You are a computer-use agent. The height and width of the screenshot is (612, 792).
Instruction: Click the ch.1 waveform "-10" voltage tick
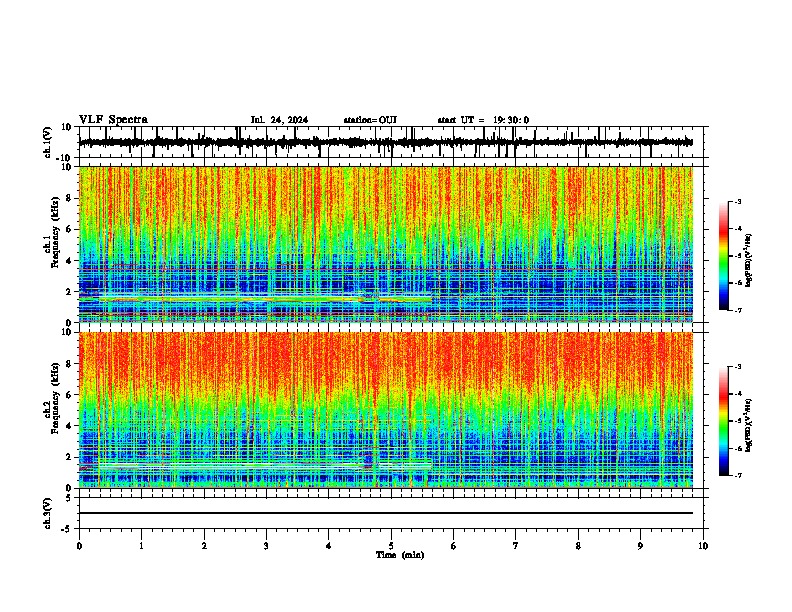pyautogui.click(x=65, y=158)
